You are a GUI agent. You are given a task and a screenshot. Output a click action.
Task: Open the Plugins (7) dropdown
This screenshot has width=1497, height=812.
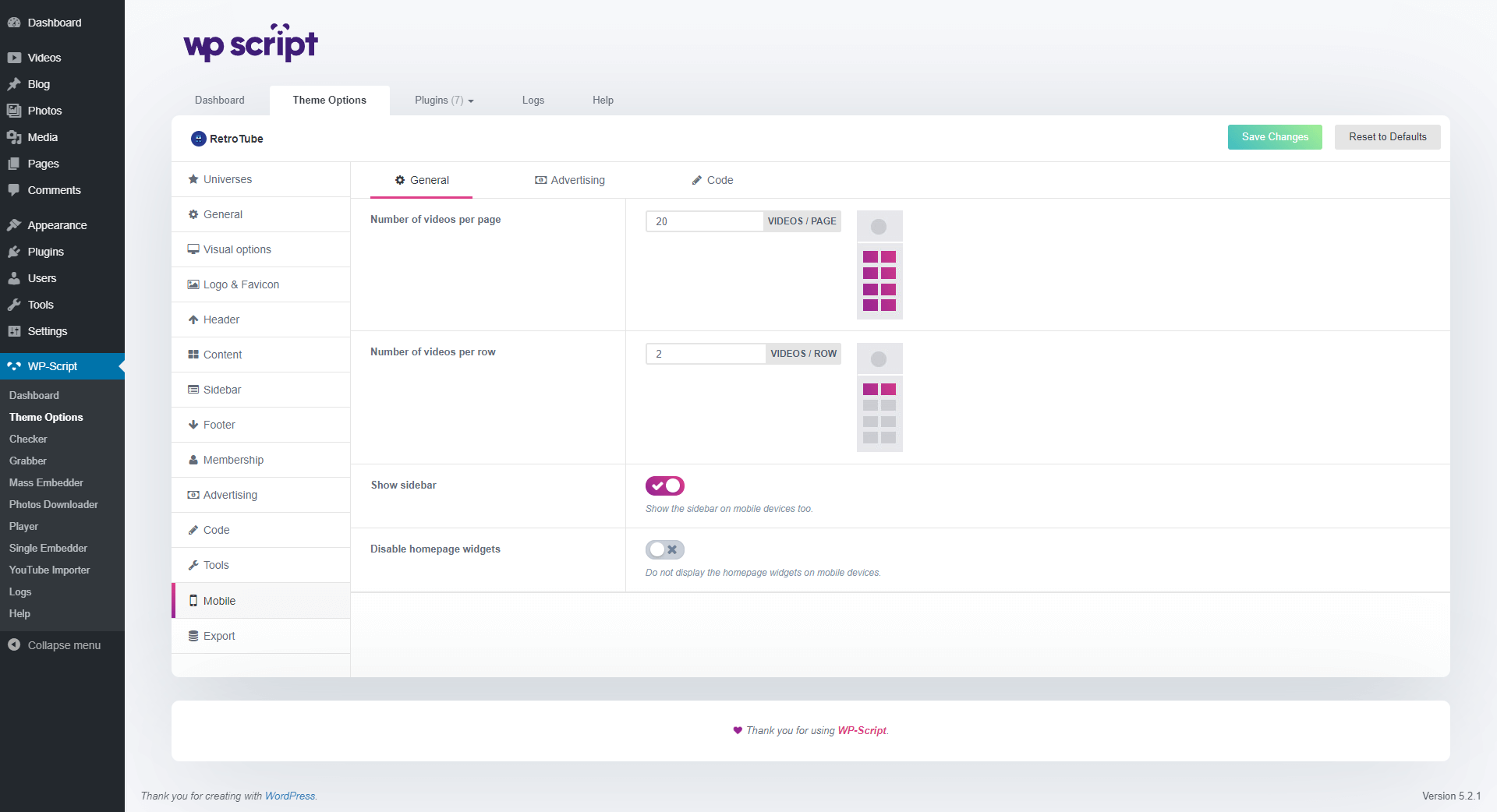[x=444, y=101]
